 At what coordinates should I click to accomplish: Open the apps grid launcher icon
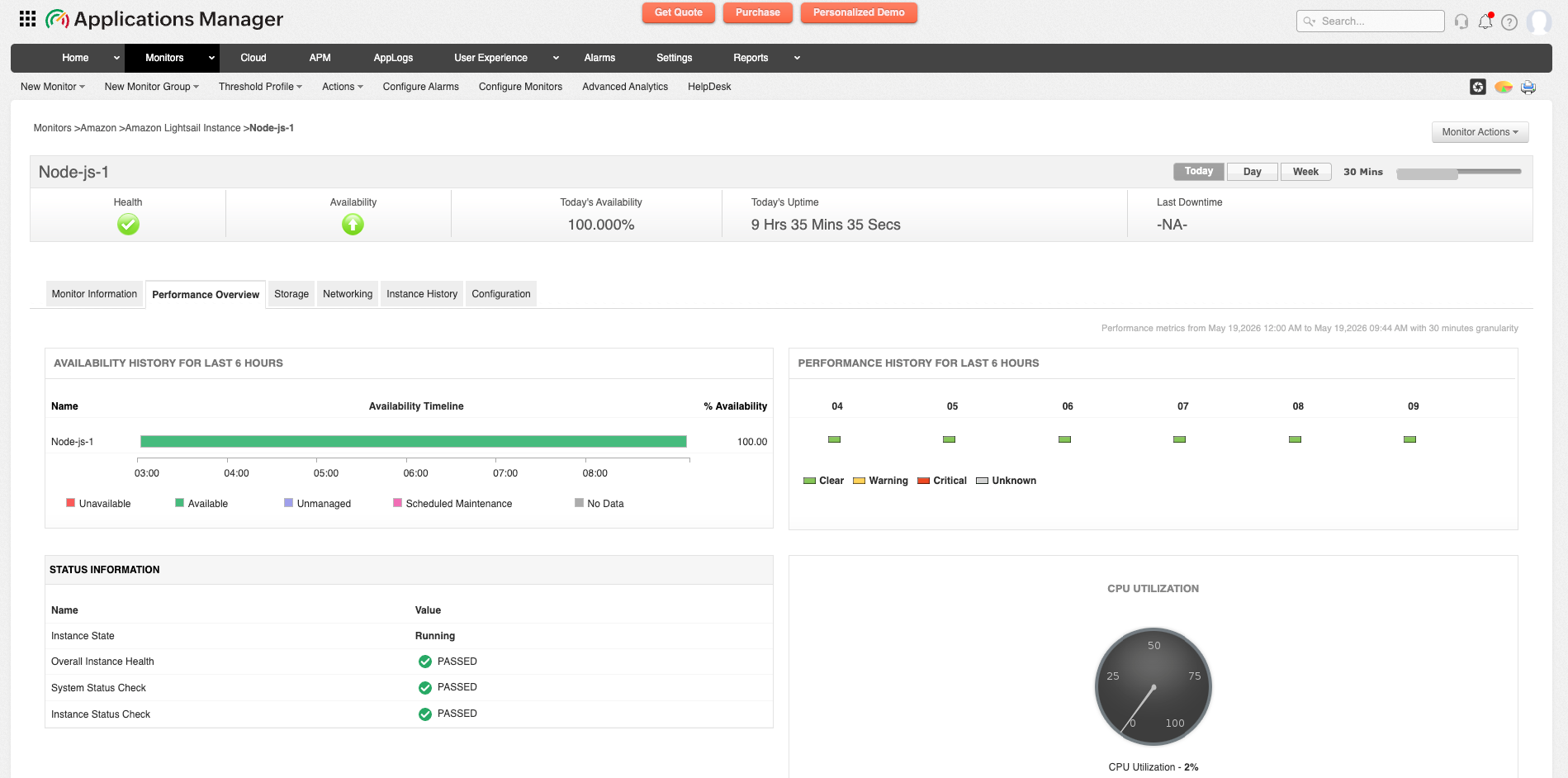tap(27, 18)
